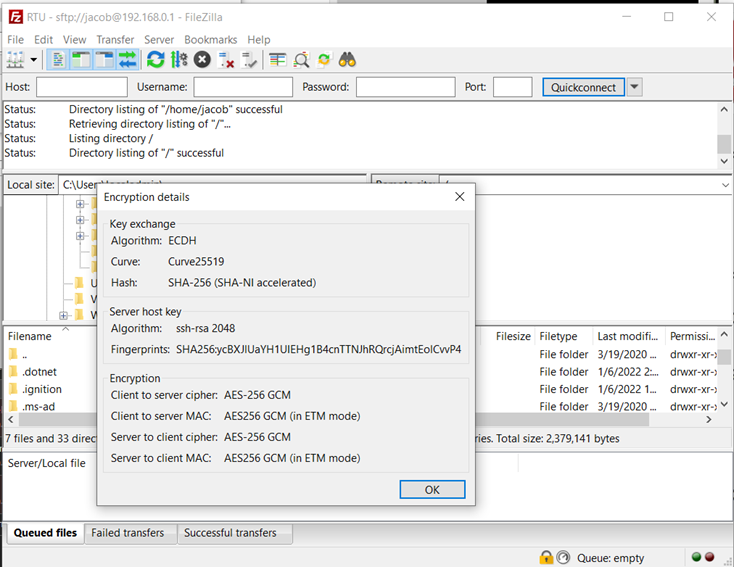Select the .dotnet folder
This screenshot has height=567, width=734.
tap(40, 372)
